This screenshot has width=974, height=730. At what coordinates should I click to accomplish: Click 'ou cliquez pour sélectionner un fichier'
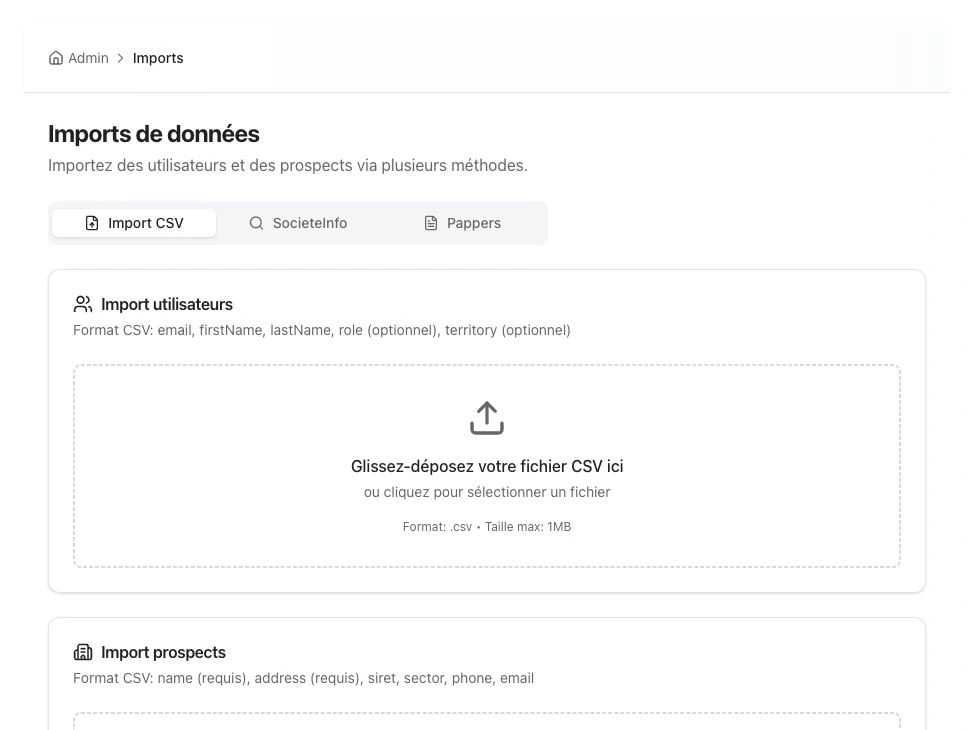[487, 492]
